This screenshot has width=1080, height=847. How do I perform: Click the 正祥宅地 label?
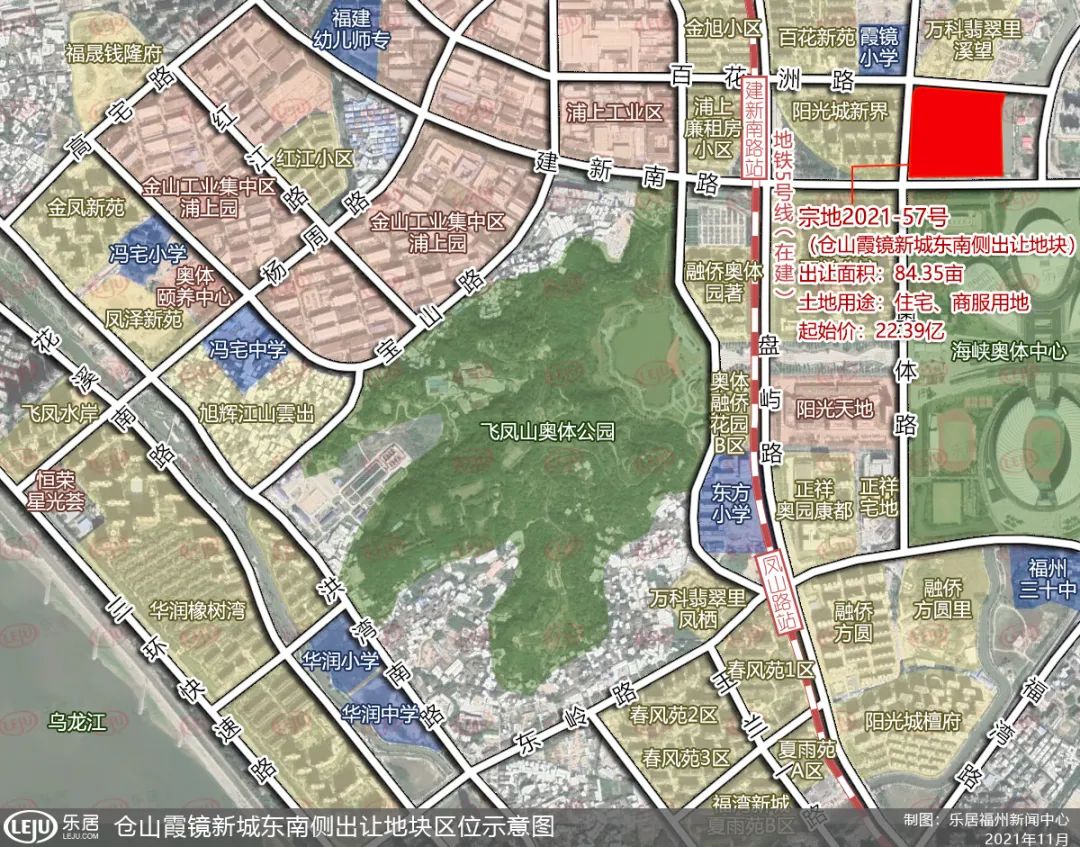click(x=880, y=497)
